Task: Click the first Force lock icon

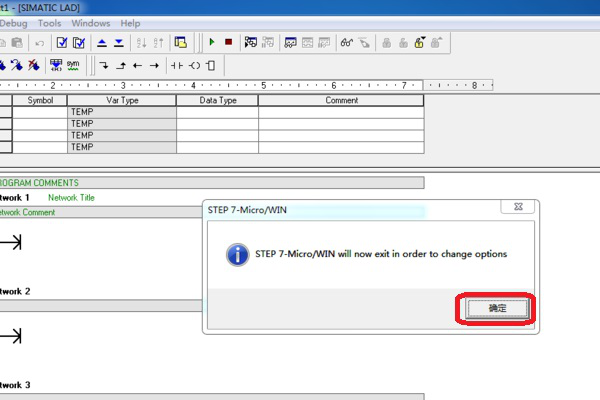Action: click(x=386, y=42)
